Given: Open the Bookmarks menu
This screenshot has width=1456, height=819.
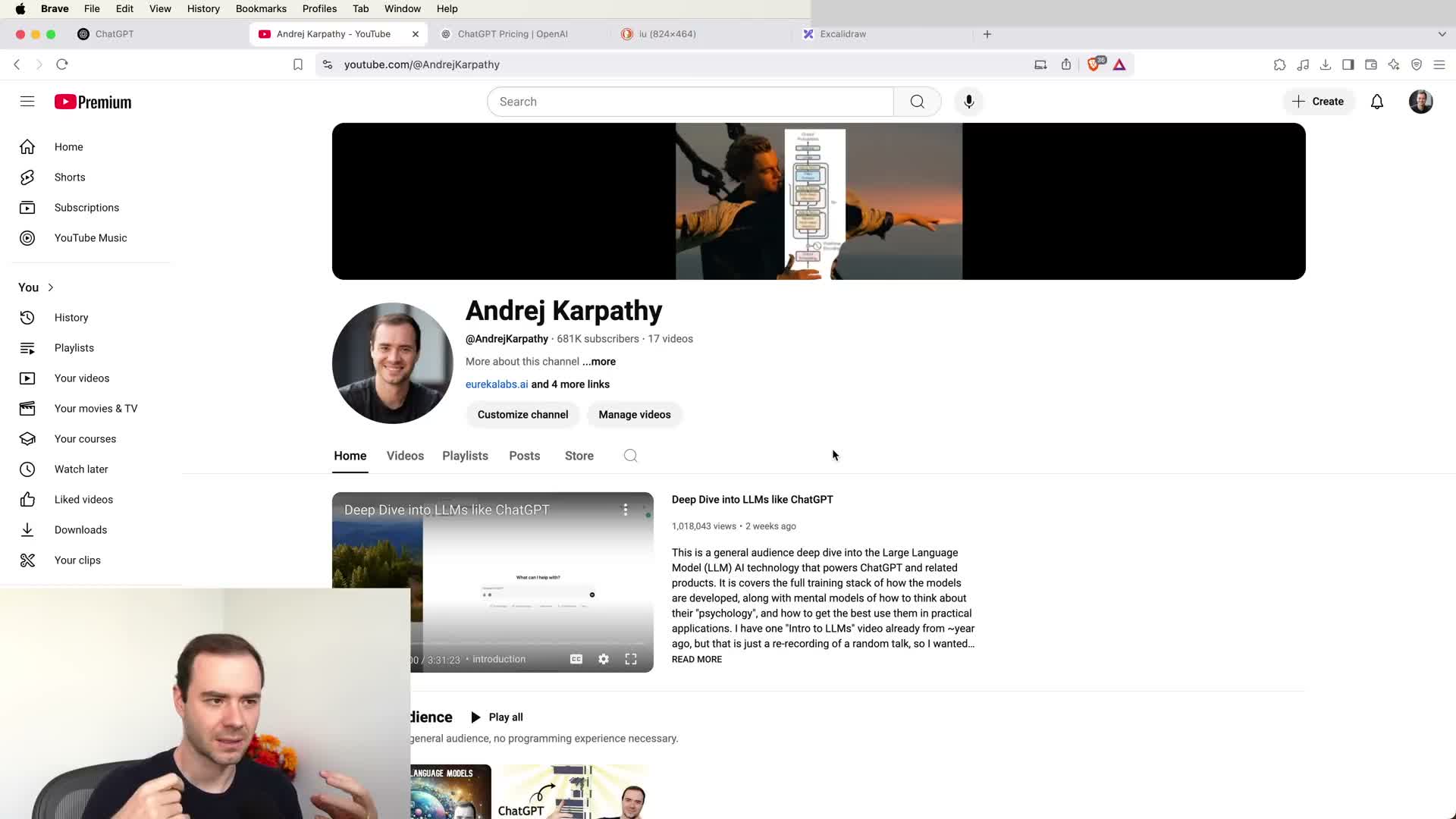Looking at the screenshot, I should 261,8.
